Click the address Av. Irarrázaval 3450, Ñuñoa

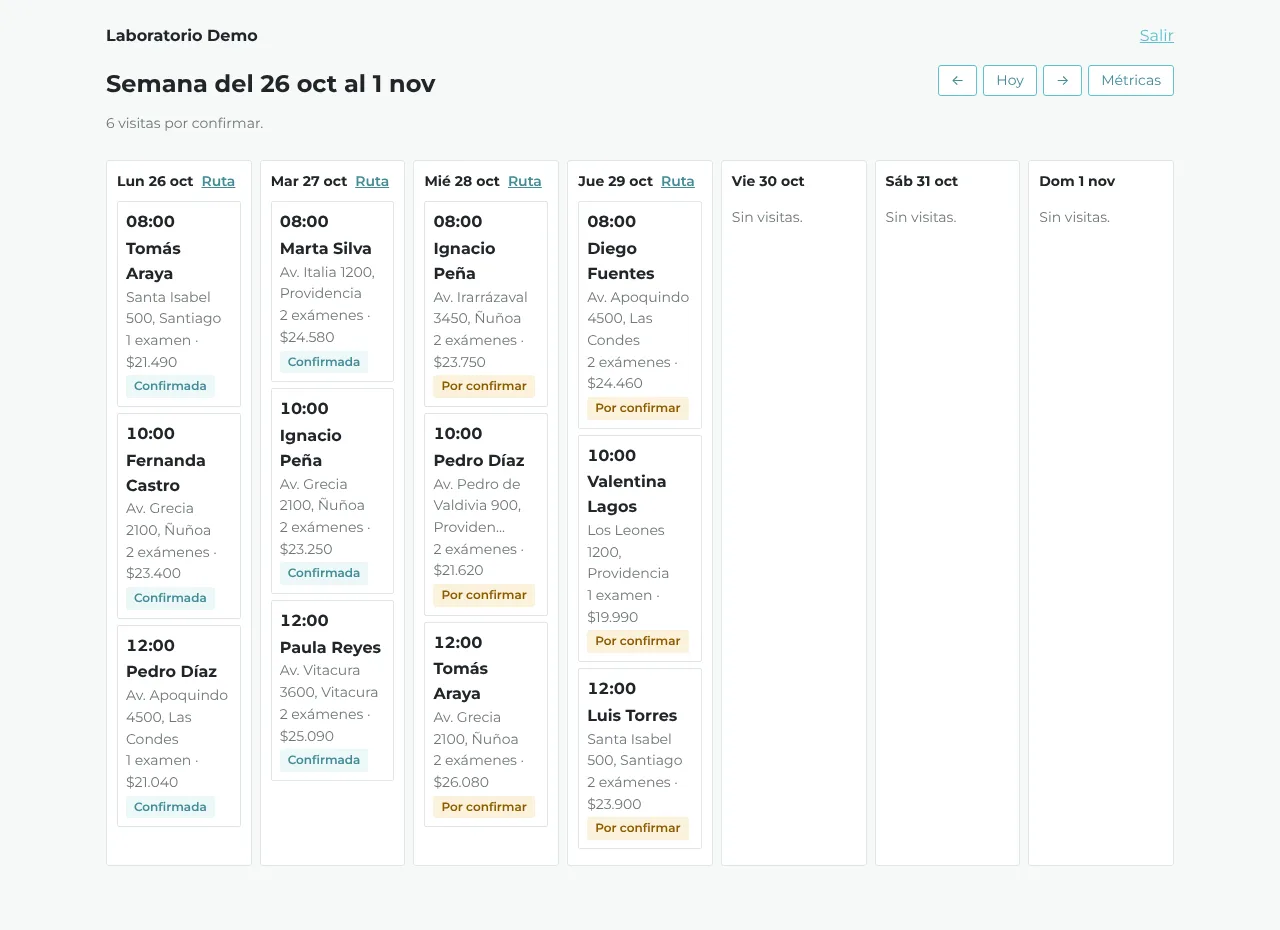tap(481, 308)
